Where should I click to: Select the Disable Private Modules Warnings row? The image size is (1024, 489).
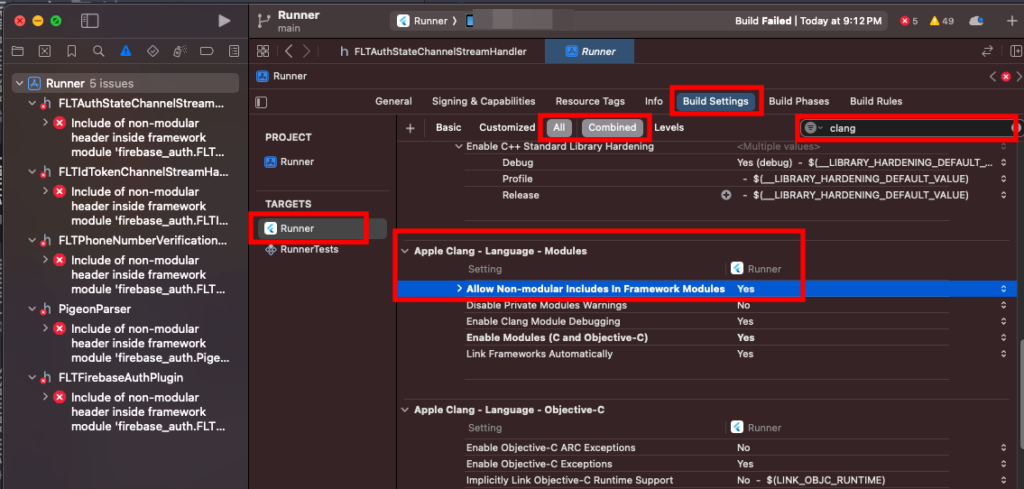708,305
